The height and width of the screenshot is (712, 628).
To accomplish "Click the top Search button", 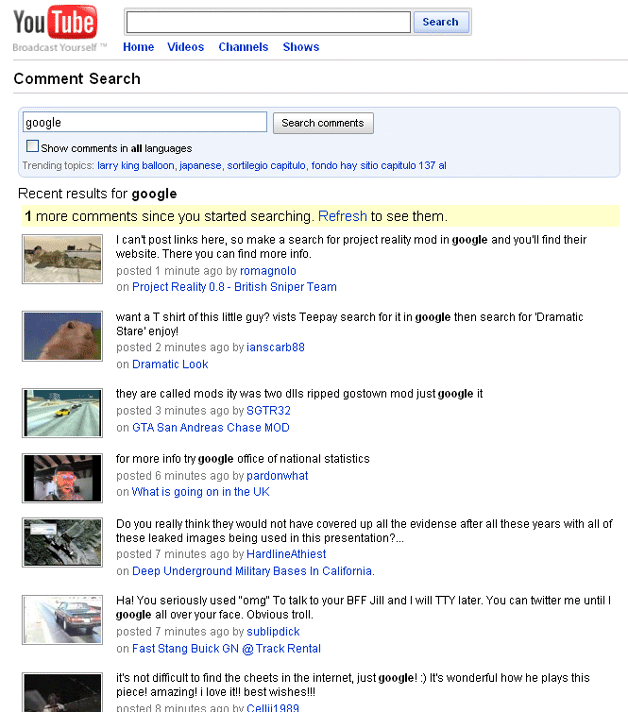I will click(x=440, y=22).
